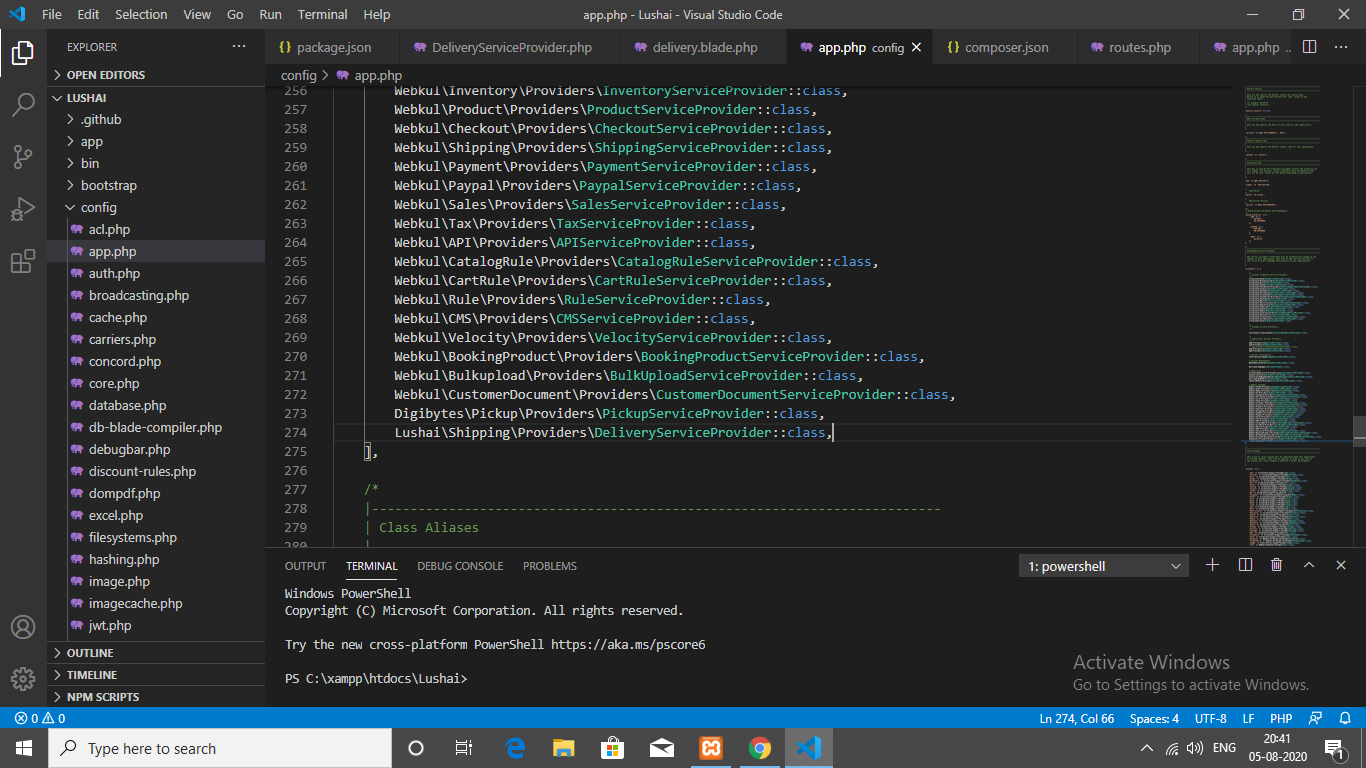Open jwt.php in the Explorer tree
The width and height of the screenshot is (1366, 768).
pos(156,625)
